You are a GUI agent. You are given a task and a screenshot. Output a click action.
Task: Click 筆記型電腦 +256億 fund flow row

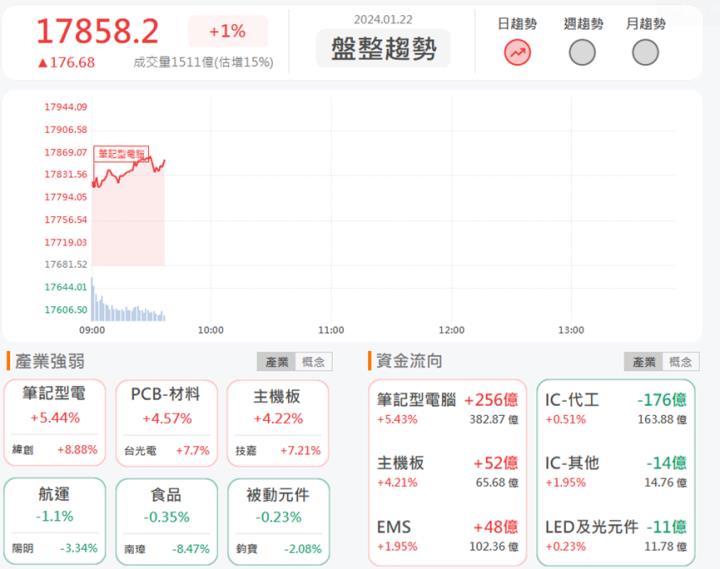point(447,408)
